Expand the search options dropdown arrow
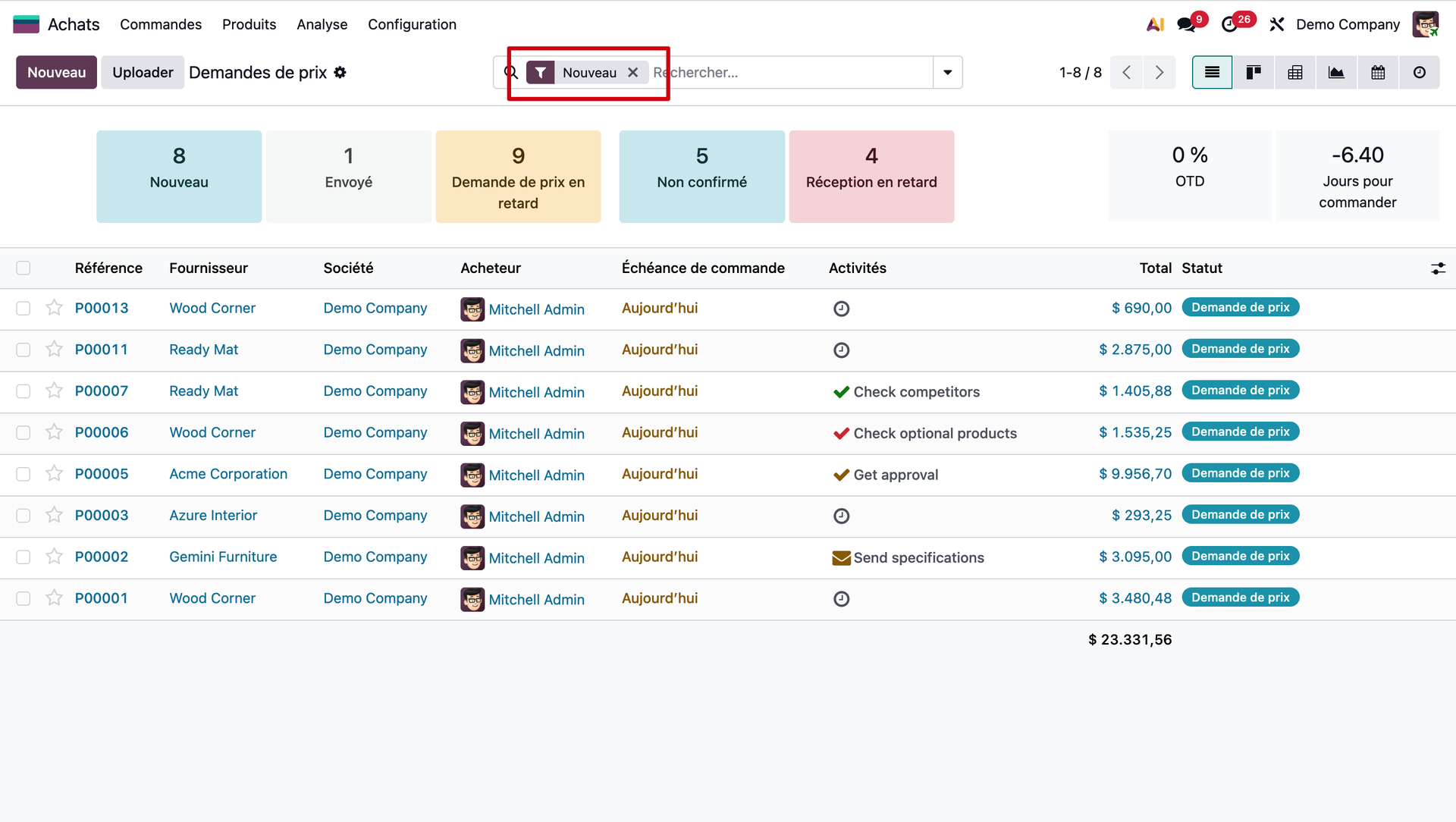The image size is (1456, 822). pos(947,73)
